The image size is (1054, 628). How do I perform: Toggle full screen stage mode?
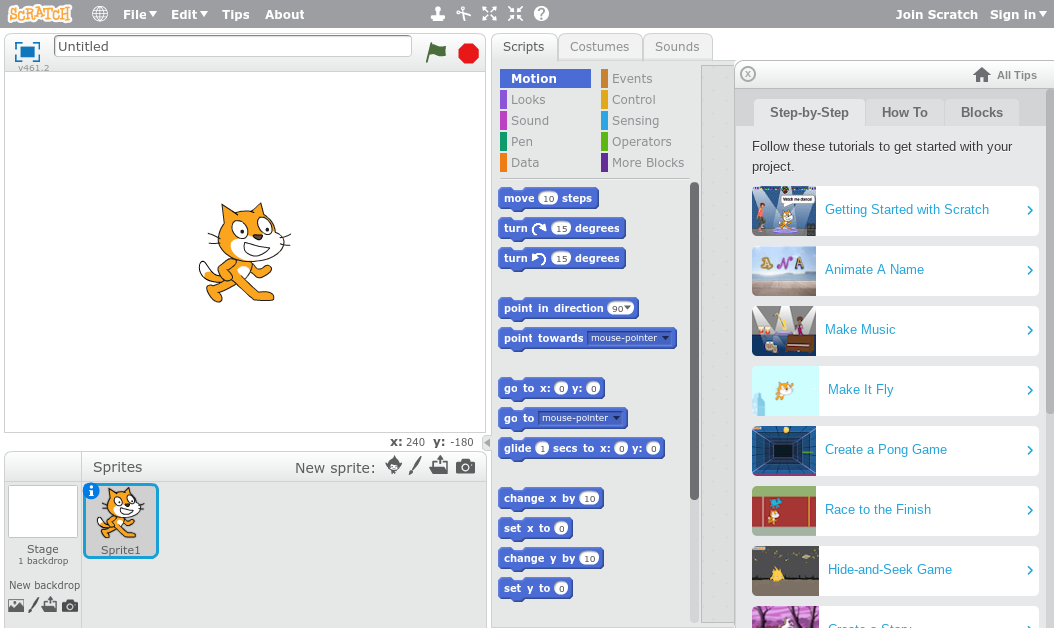point(28,52)
